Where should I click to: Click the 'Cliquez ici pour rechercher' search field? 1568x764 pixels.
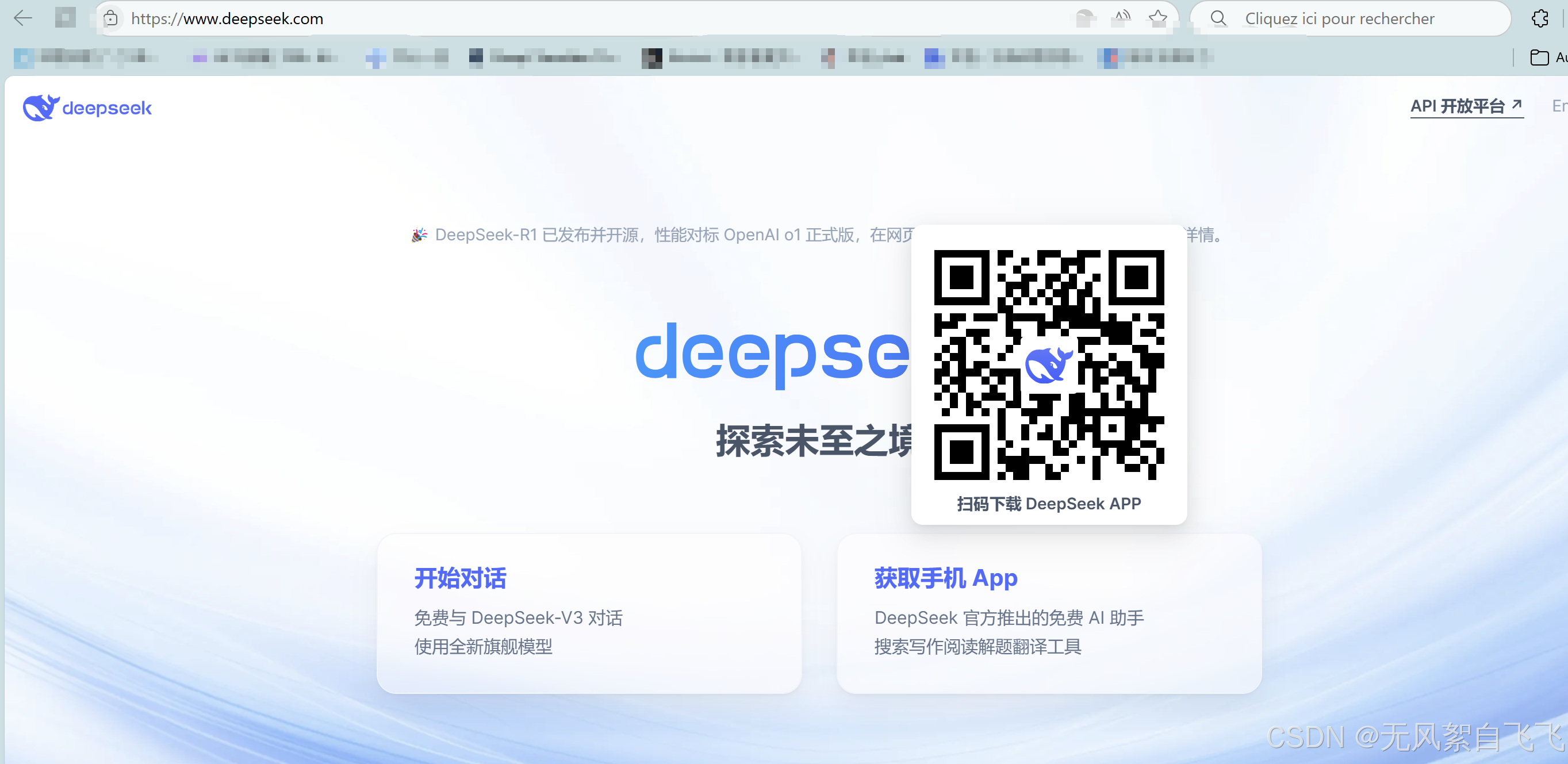pyautogui.click(x=1339, y=18)
